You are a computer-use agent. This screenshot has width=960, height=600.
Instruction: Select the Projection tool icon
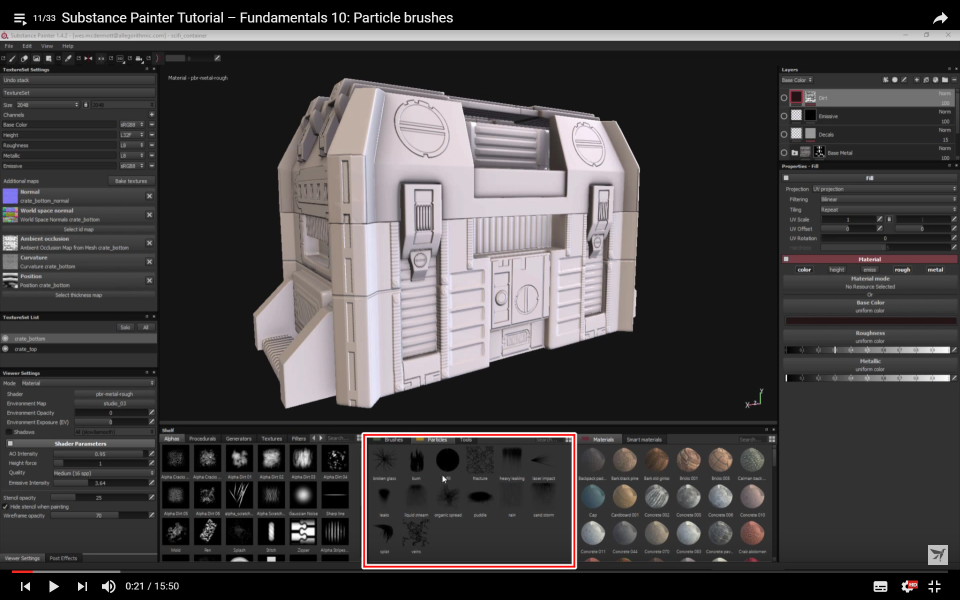pyautogui.click(x=36, y=58)
